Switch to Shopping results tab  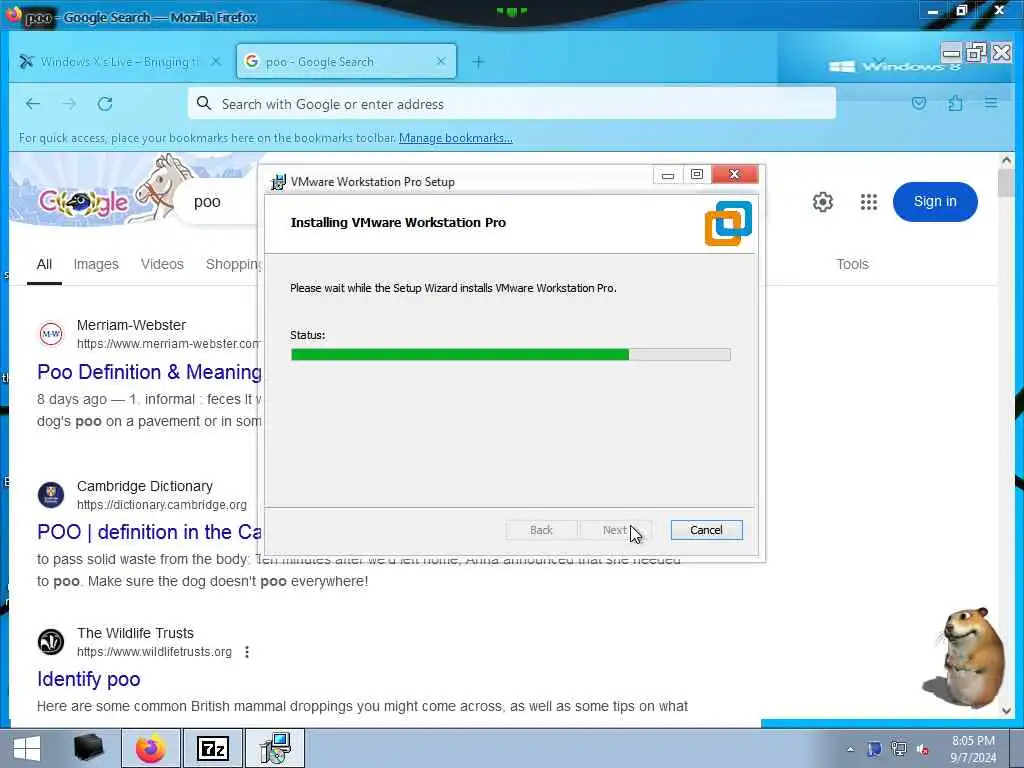234,264
